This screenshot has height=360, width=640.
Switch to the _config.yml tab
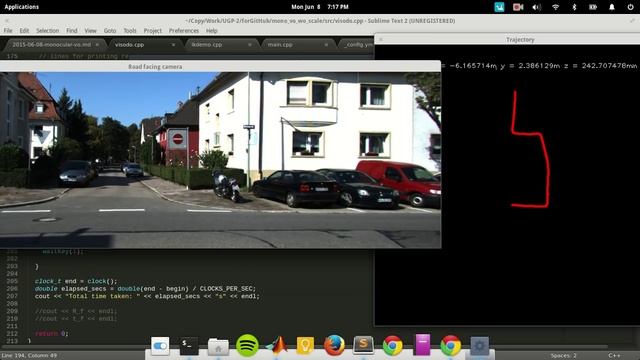[357, 44]
